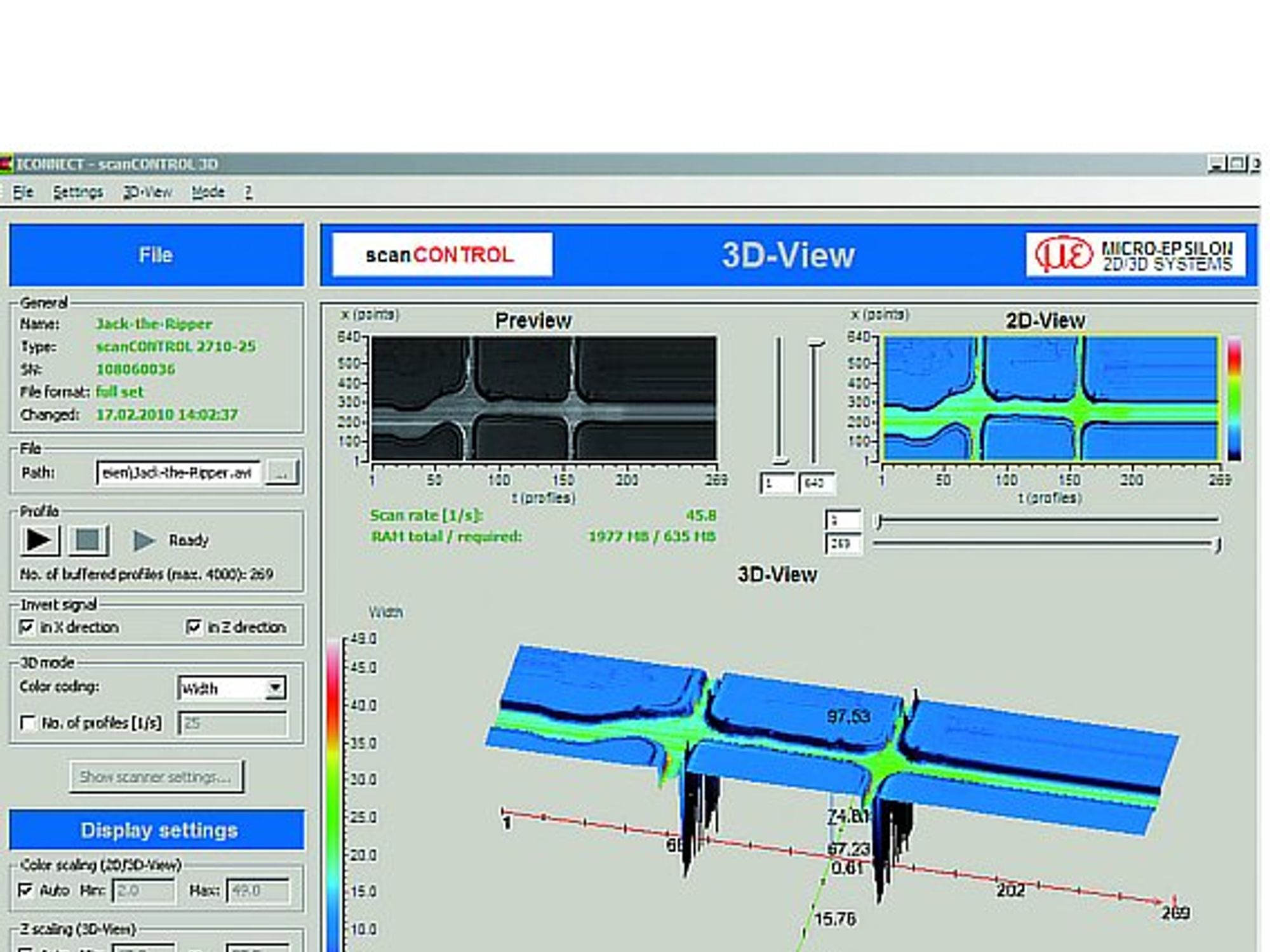Click the profile range end field 269
Image resolution: width=1270 pixels, height=952 pixels.
click(843, 544)
